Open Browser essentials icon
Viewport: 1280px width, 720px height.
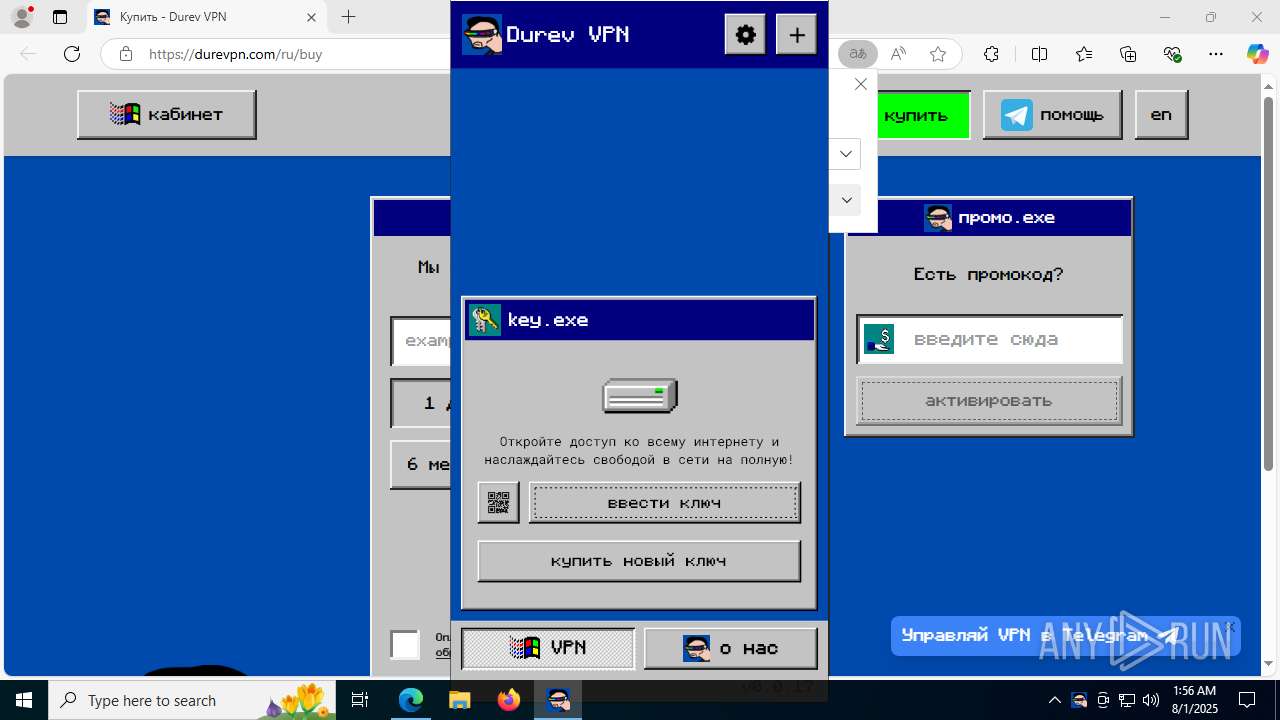[x=1172, y=54]
